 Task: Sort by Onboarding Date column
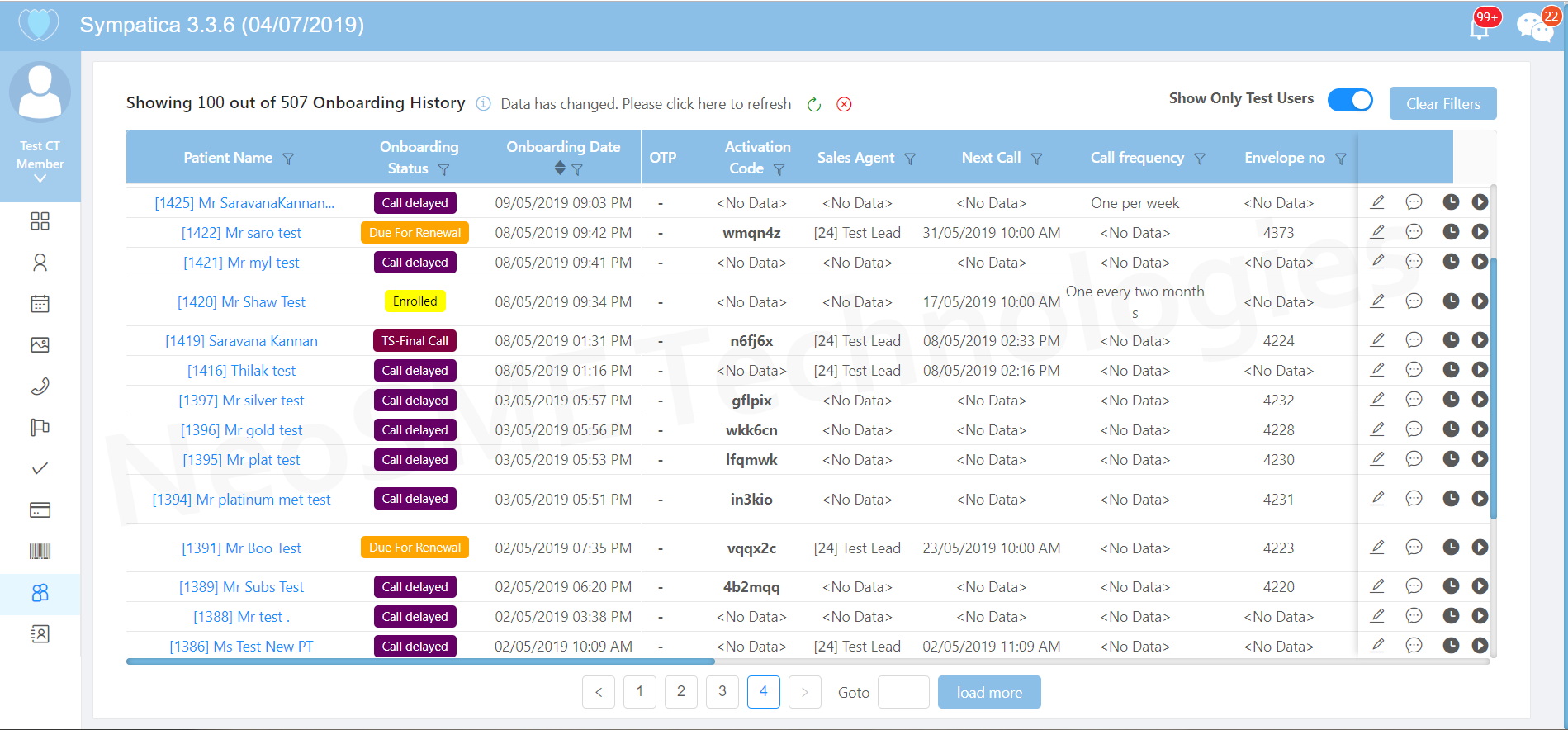[560, 168]
